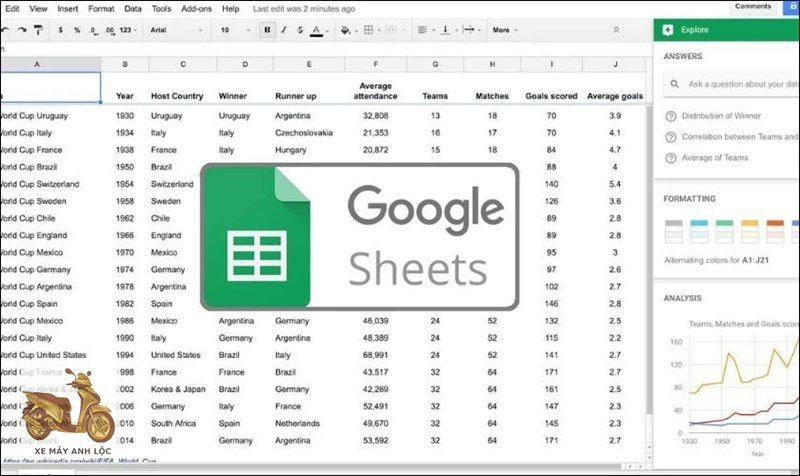Open the Edit menu
Viewport: 800px width, 476px height.
(x=12, y=9)
